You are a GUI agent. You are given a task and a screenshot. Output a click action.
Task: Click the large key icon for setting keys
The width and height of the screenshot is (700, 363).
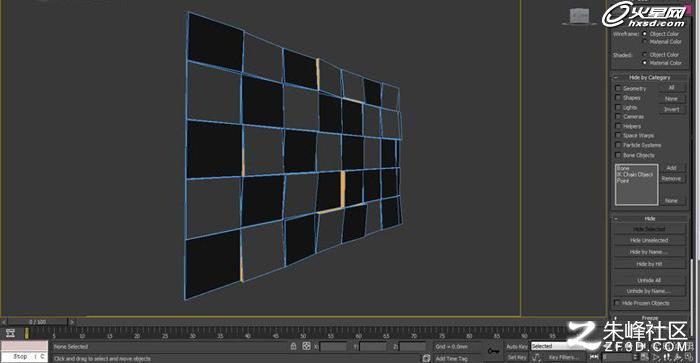493,351
